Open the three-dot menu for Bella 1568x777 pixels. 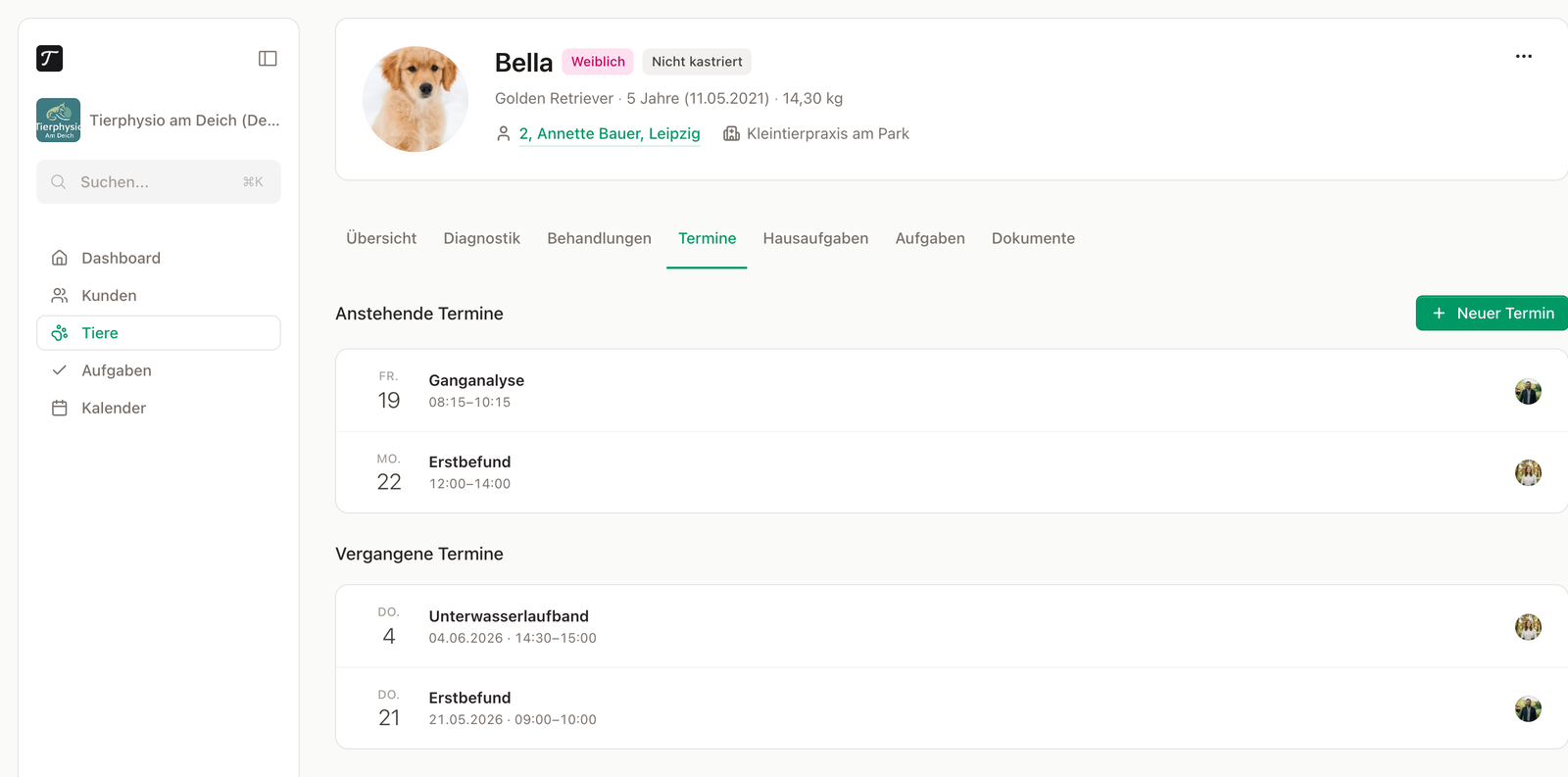[1523, 56]
